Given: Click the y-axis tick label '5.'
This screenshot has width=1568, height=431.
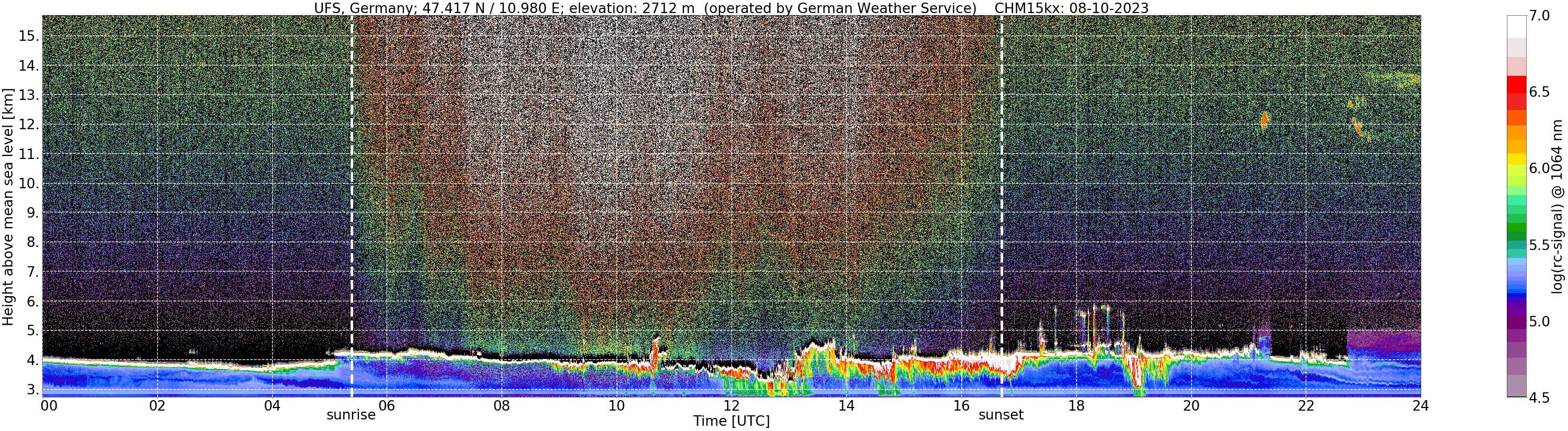Looking at the screenshot, I should click(x=33, y=331).
